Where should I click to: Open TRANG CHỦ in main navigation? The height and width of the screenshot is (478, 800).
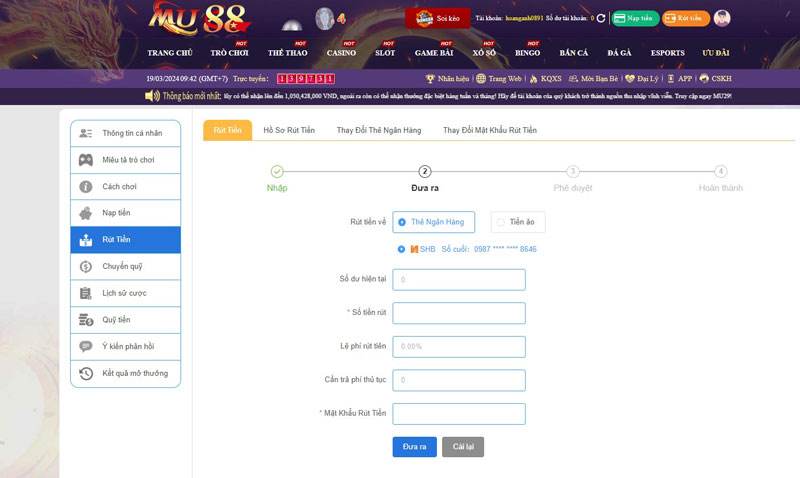170,53
